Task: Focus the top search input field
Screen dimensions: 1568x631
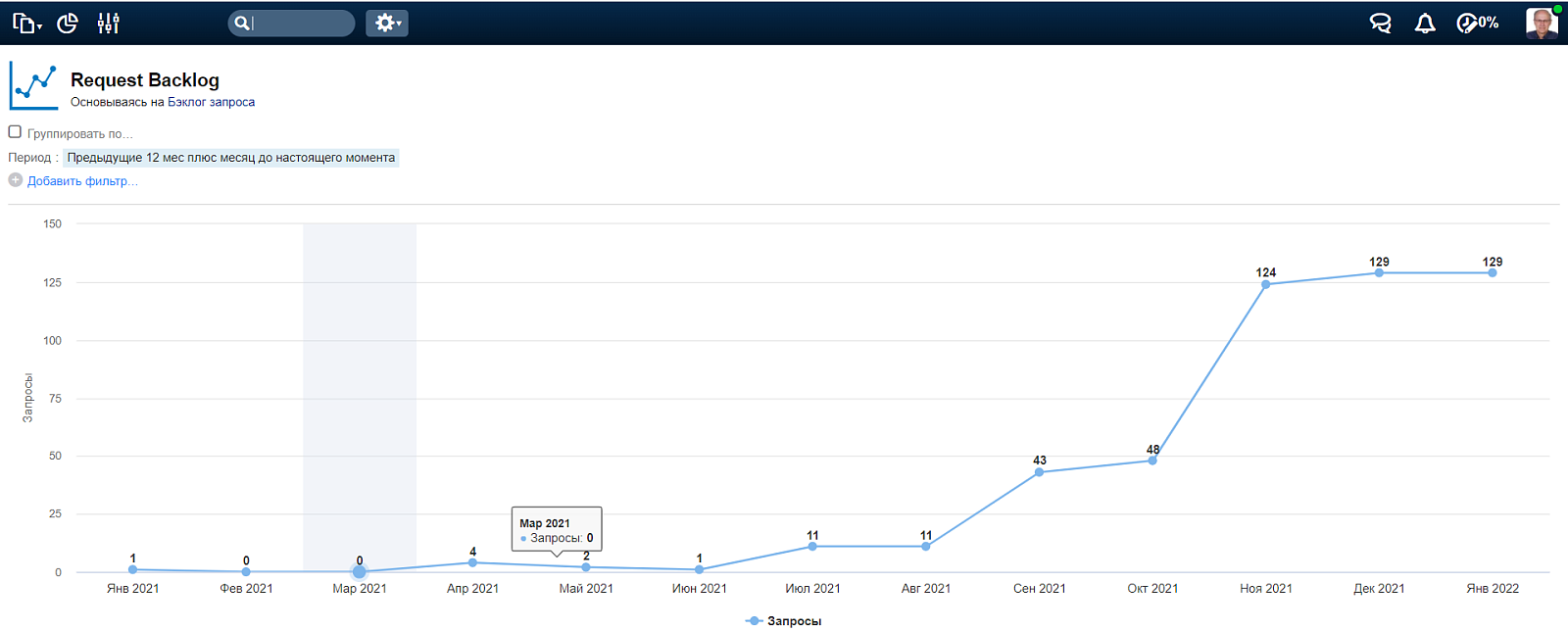Action: [x=292, y=24]
